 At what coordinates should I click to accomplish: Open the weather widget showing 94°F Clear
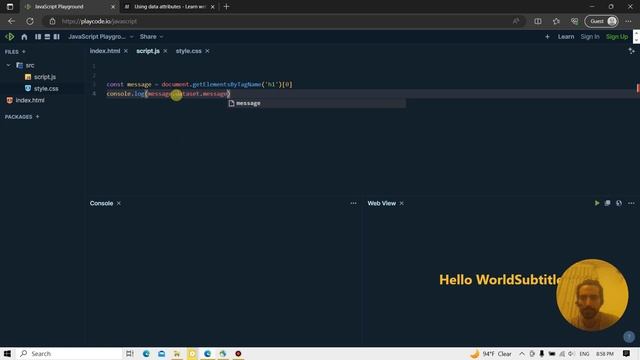click(491, 354)
